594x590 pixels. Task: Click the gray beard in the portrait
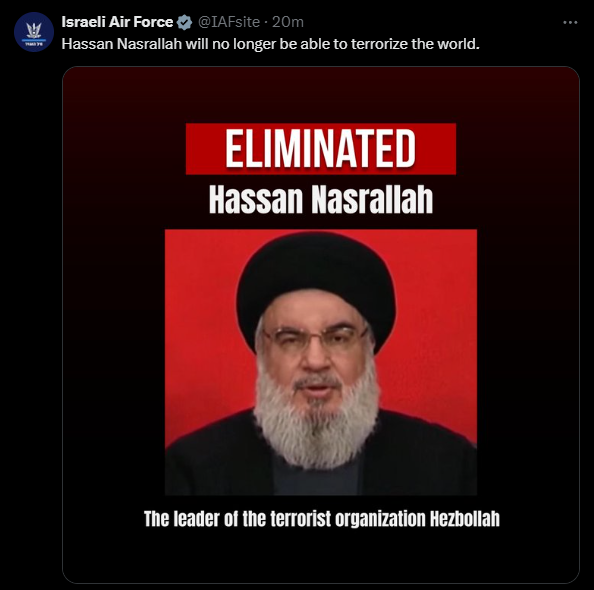(316, 421)
